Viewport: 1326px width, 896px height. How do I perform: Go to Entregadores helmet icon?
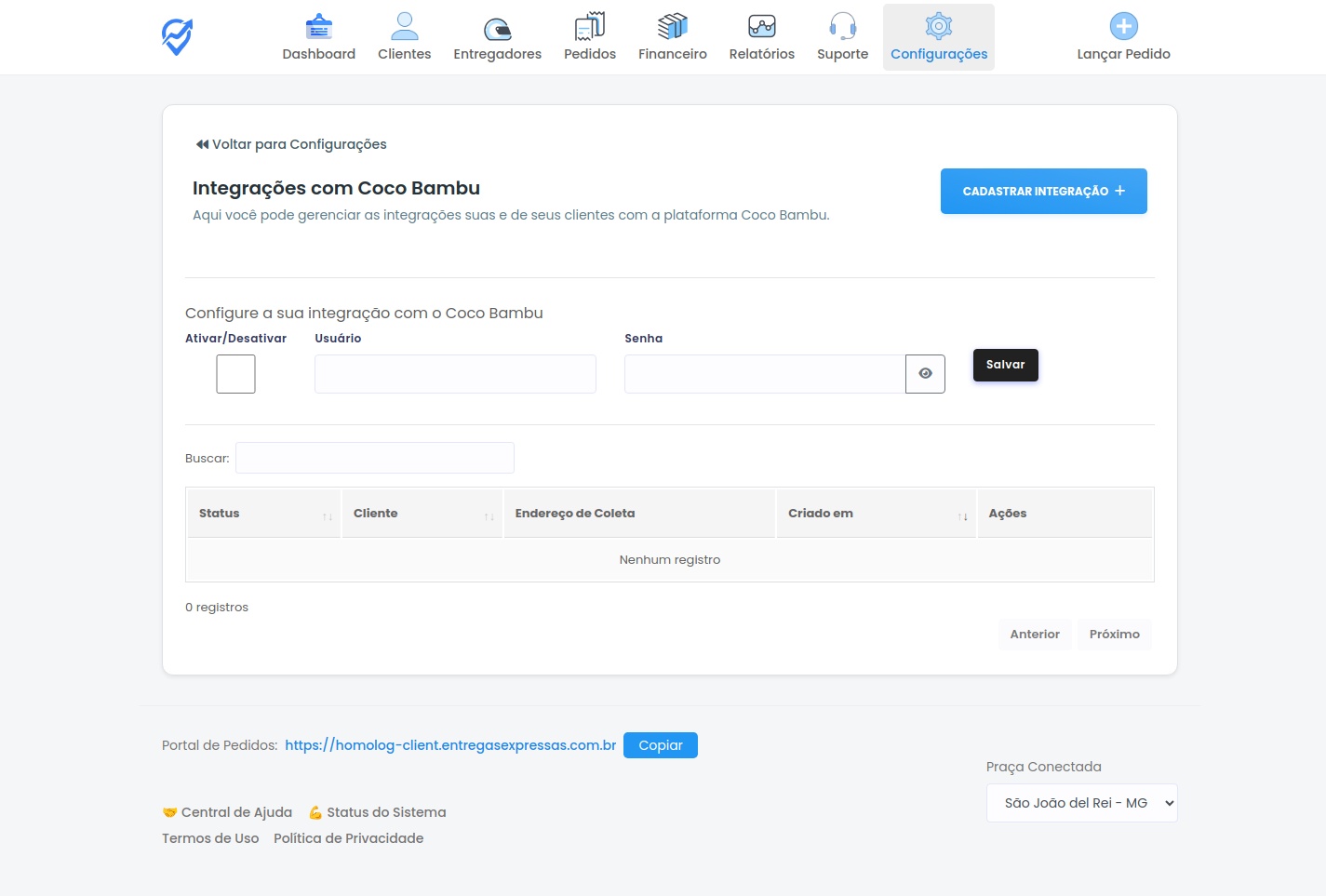click(x=497, y=28)
